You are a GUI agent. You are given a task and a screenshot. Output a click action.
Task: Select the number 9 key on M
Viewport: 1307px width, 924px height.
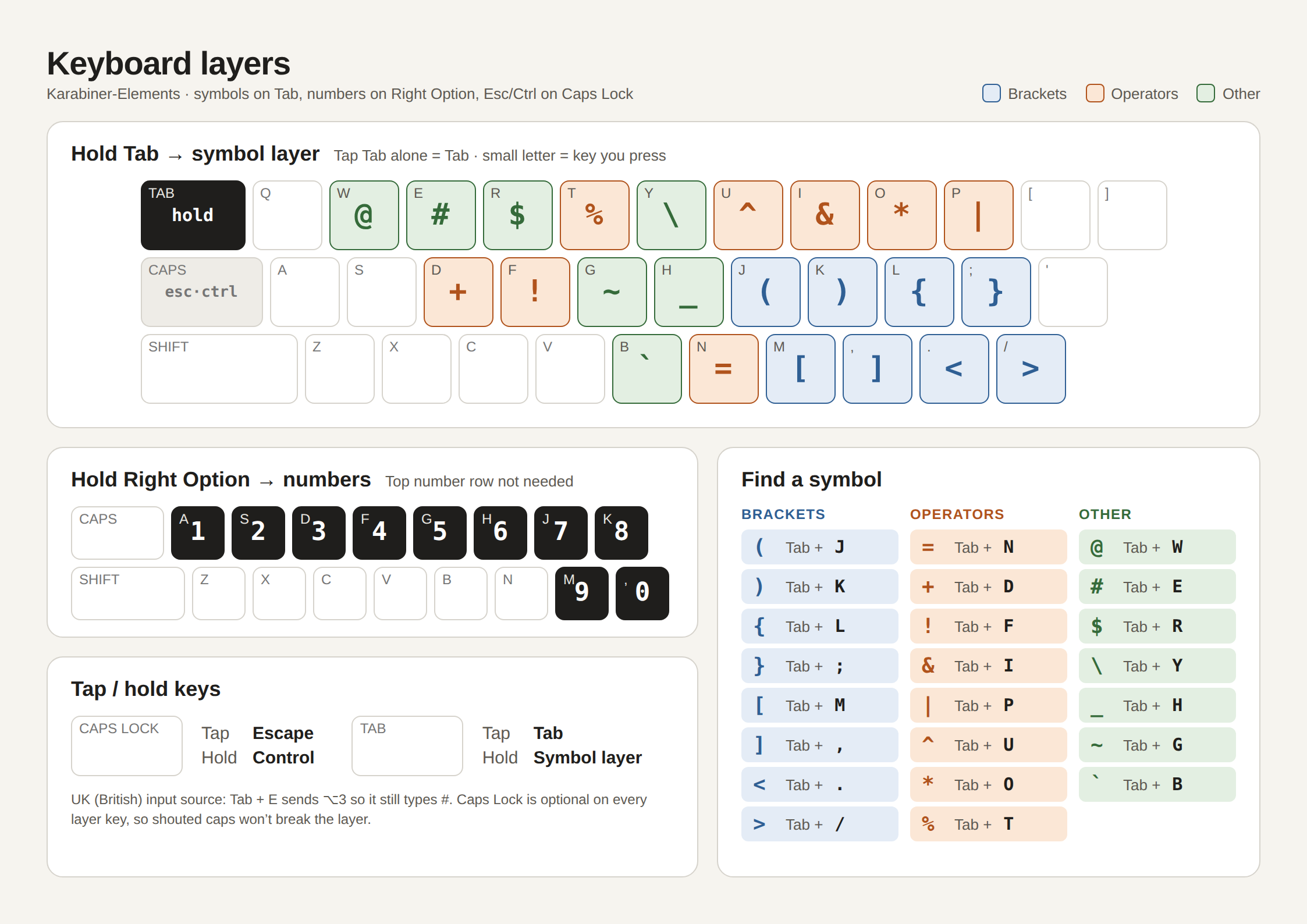point(581,593)
